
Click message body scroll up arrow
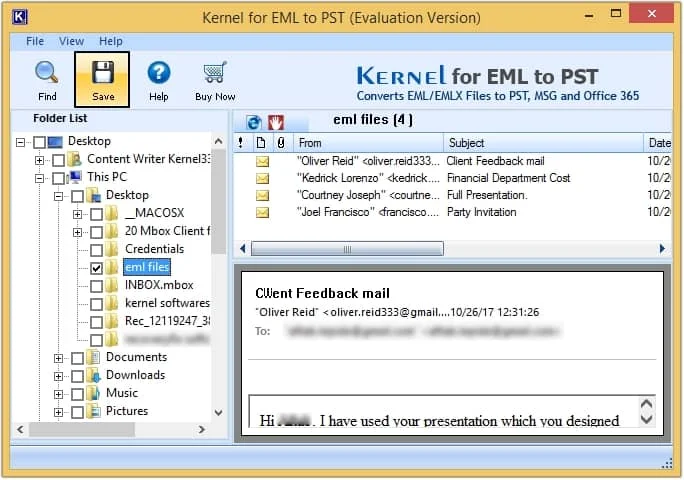646,404
